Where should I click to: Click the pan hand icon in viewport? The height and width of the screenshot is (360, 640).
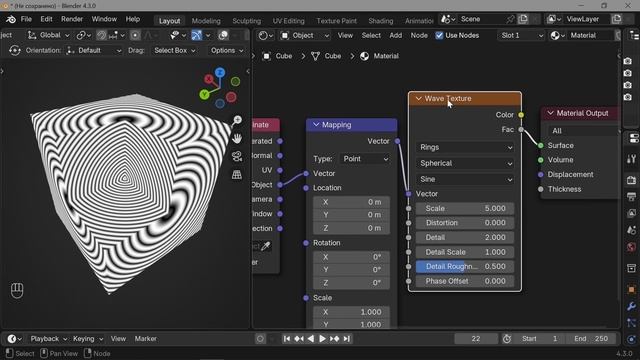pos(237,138)
